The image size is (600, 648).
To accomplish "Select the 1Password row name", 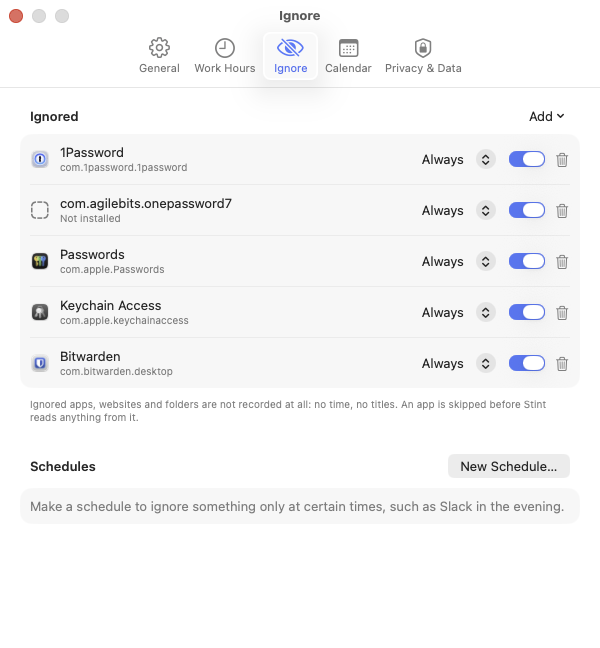I will point(92,152).
